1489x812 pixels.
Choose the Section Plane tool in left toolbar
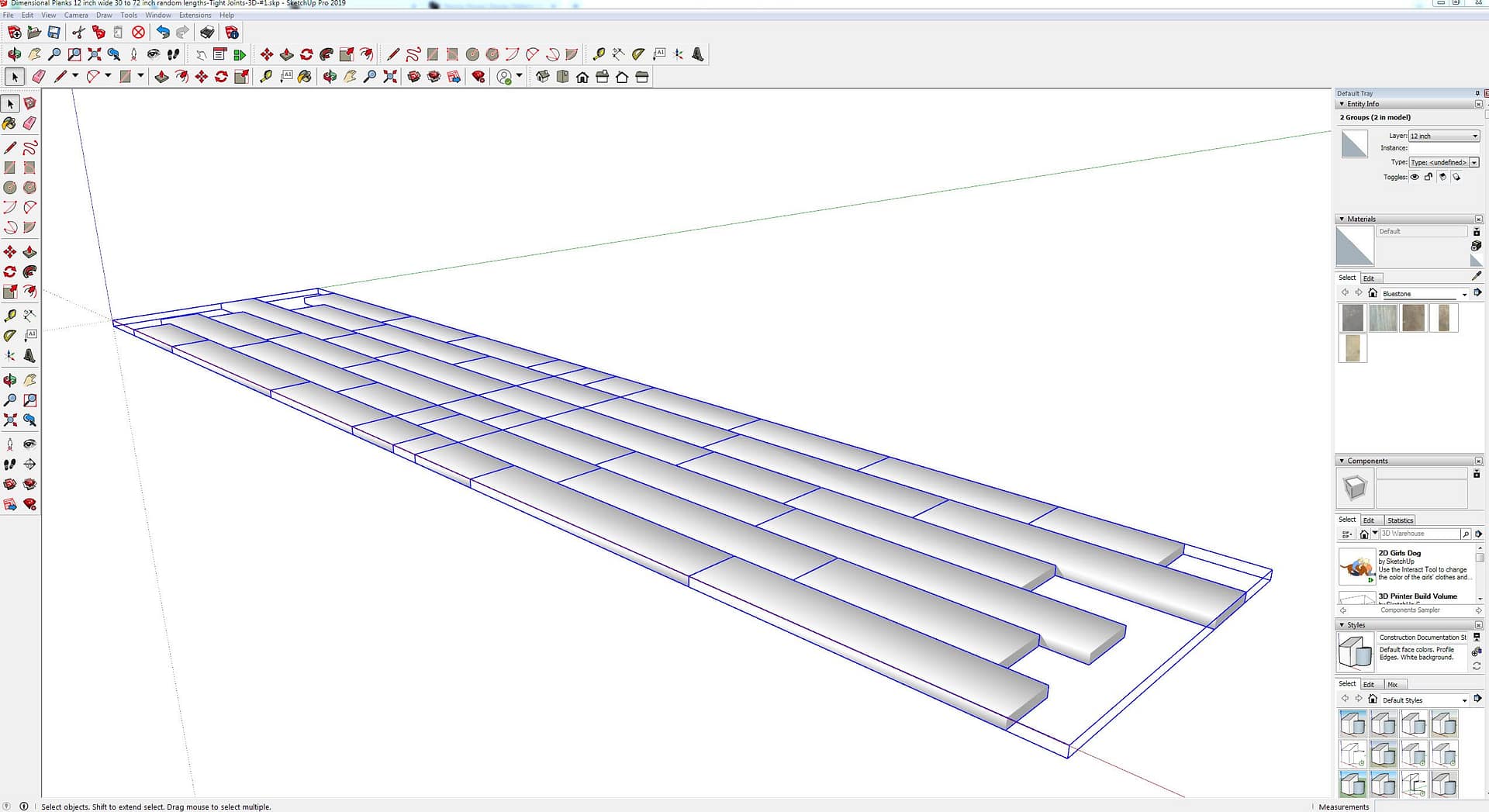(x=29, y=464)
